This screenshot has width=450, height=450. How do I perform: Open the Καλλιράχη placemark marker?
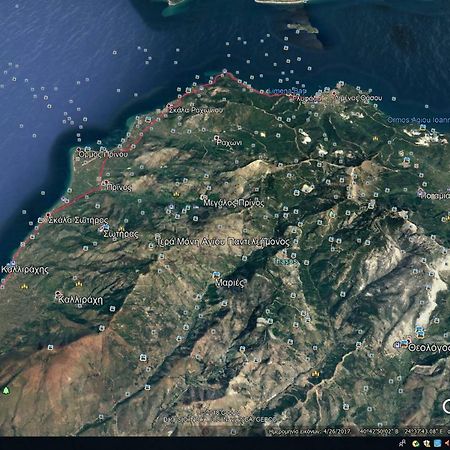tap(58, 294)
